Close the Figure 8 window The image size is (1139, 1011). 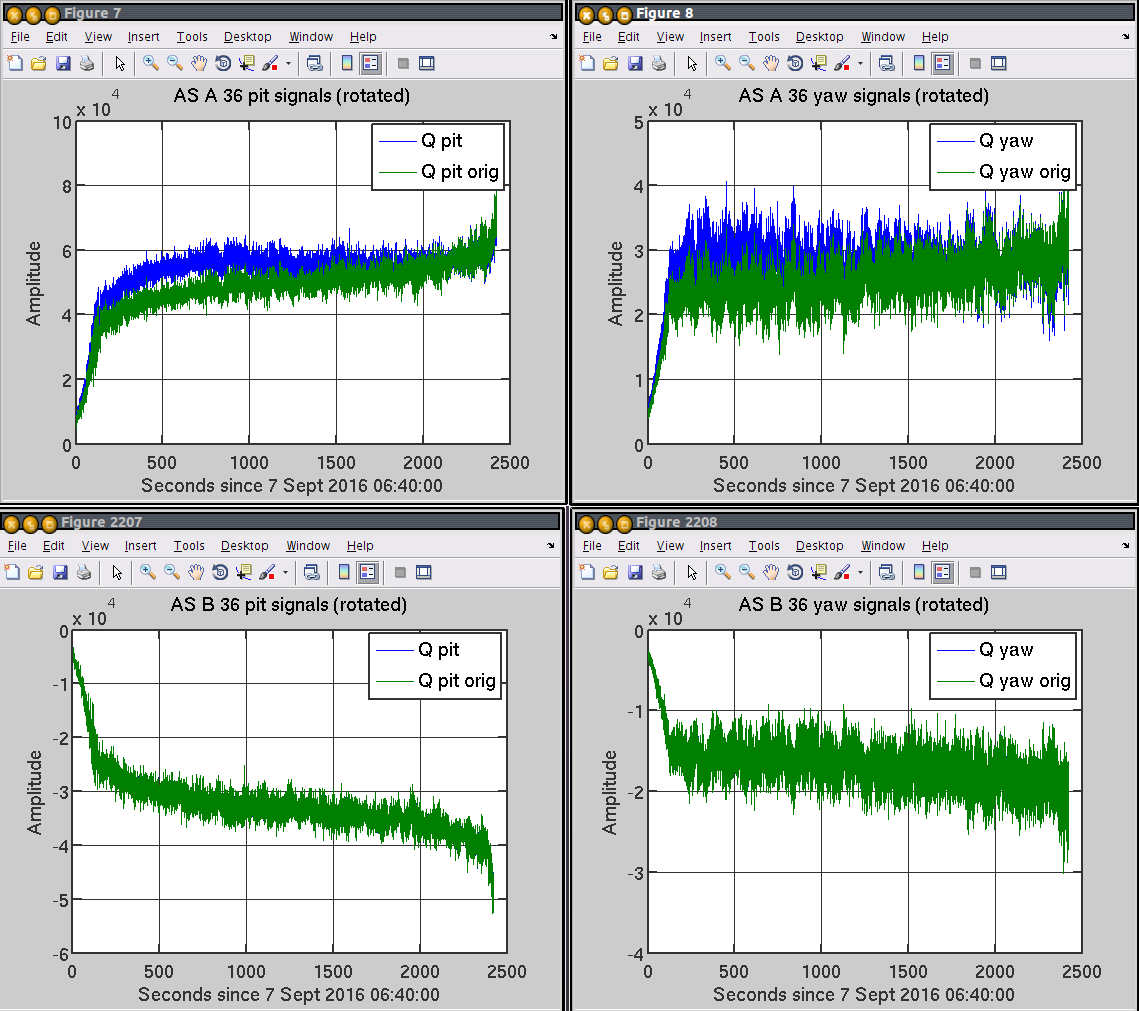pyautogui.click(x=586, y=14)
